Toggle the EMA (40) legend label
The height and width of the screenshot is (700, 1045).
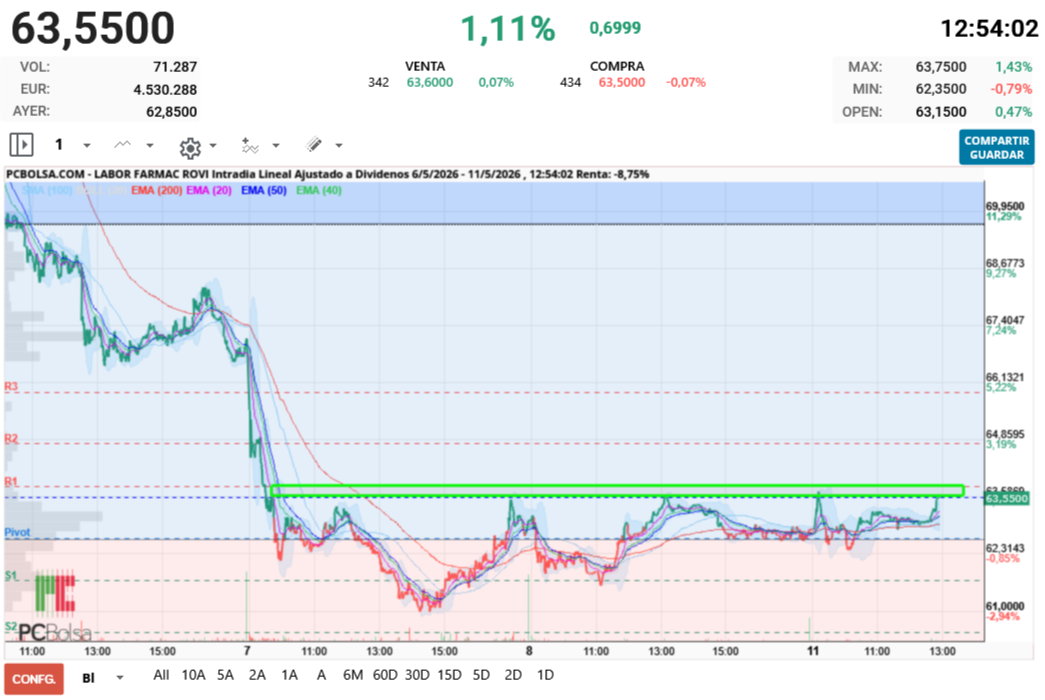point(319,190)
